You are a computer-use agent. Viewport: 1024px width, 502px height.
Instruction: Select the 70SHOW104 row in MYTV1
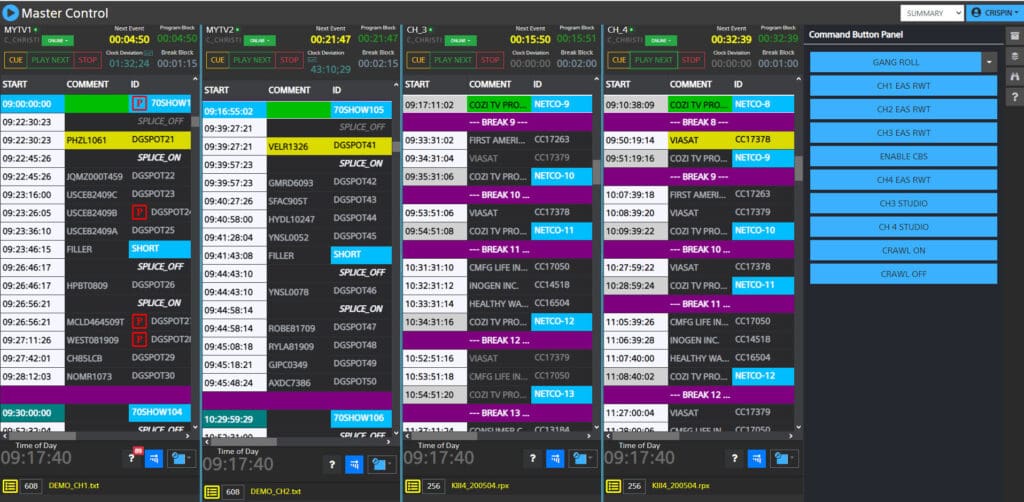tap(96, 413)
